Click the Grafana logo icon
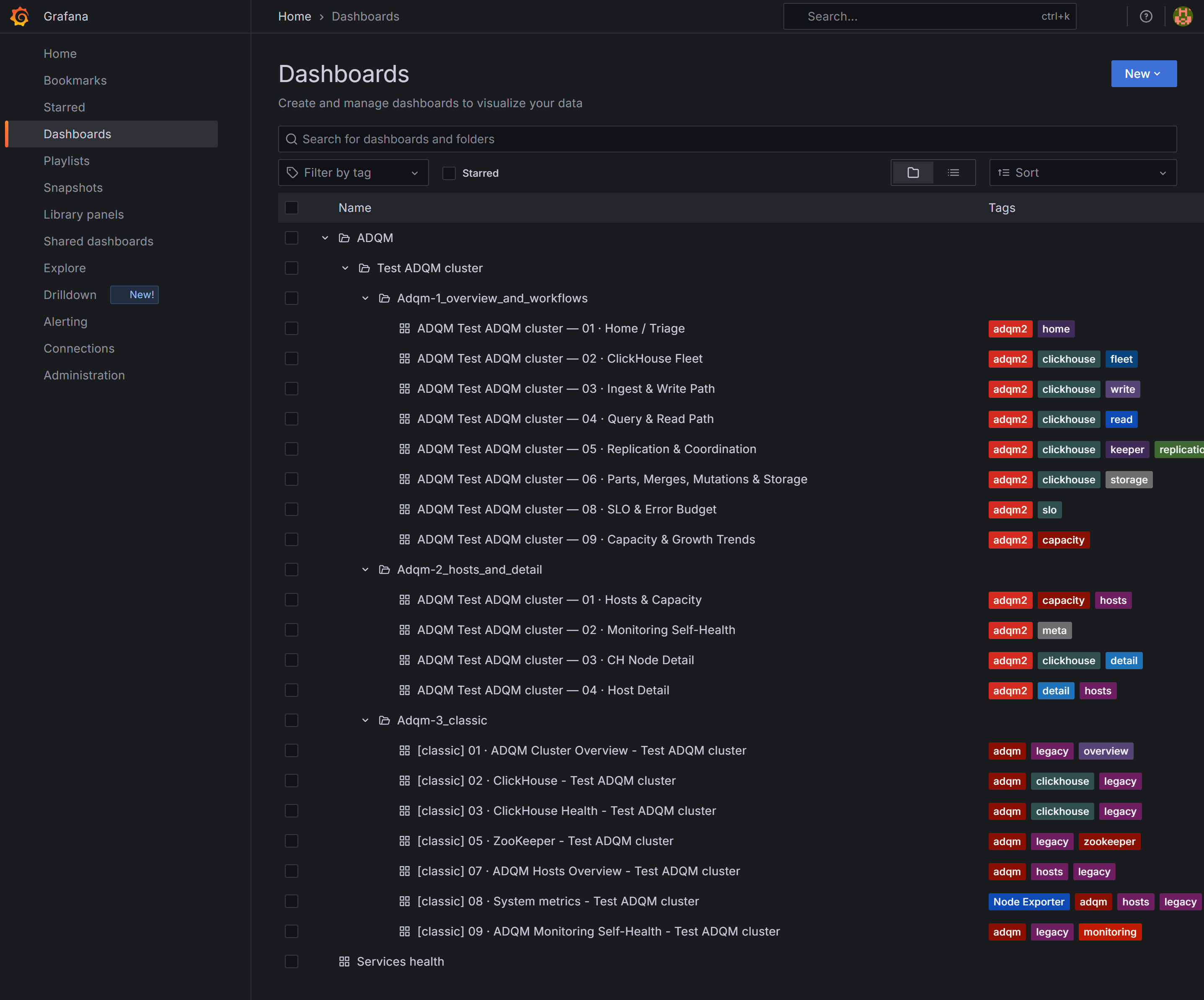 tap(20, 16)
